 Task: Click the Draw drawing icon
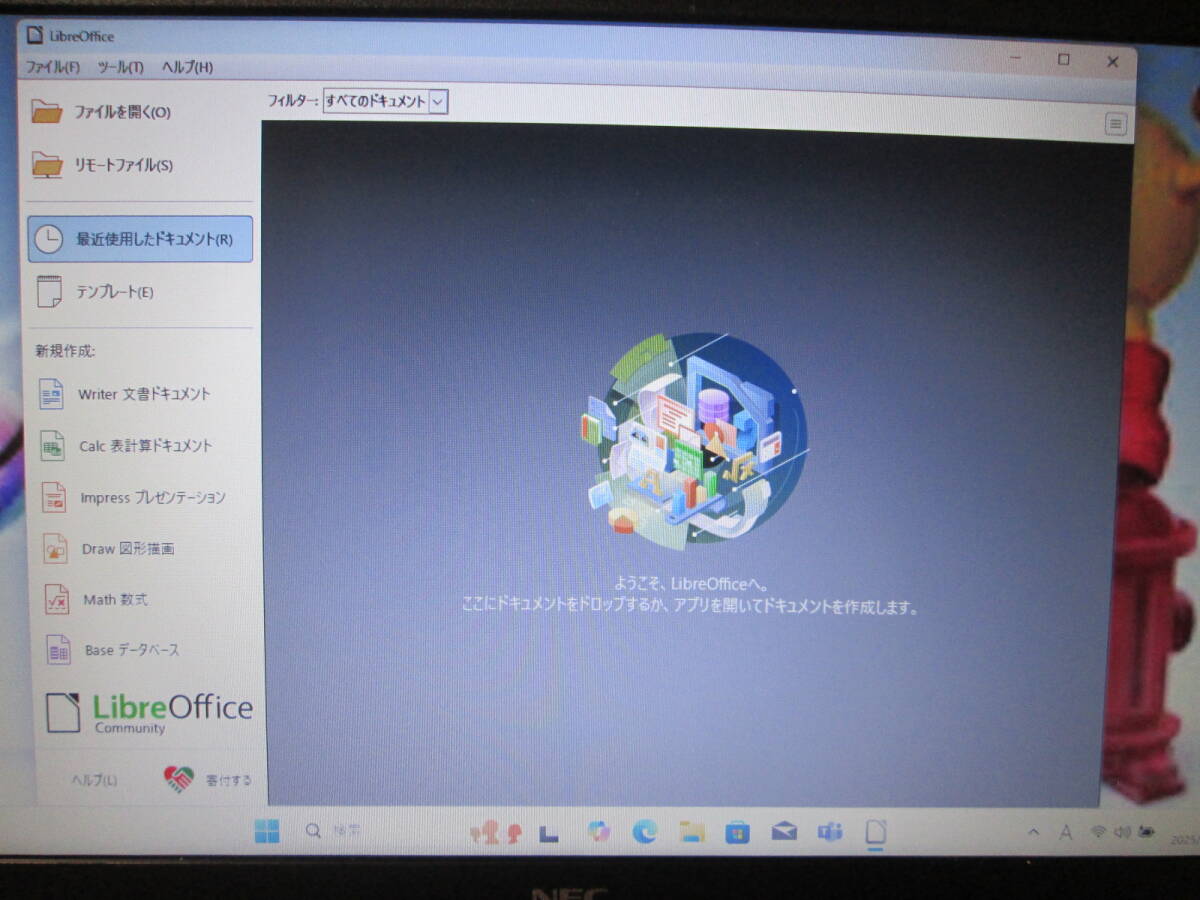click(55, 549)
